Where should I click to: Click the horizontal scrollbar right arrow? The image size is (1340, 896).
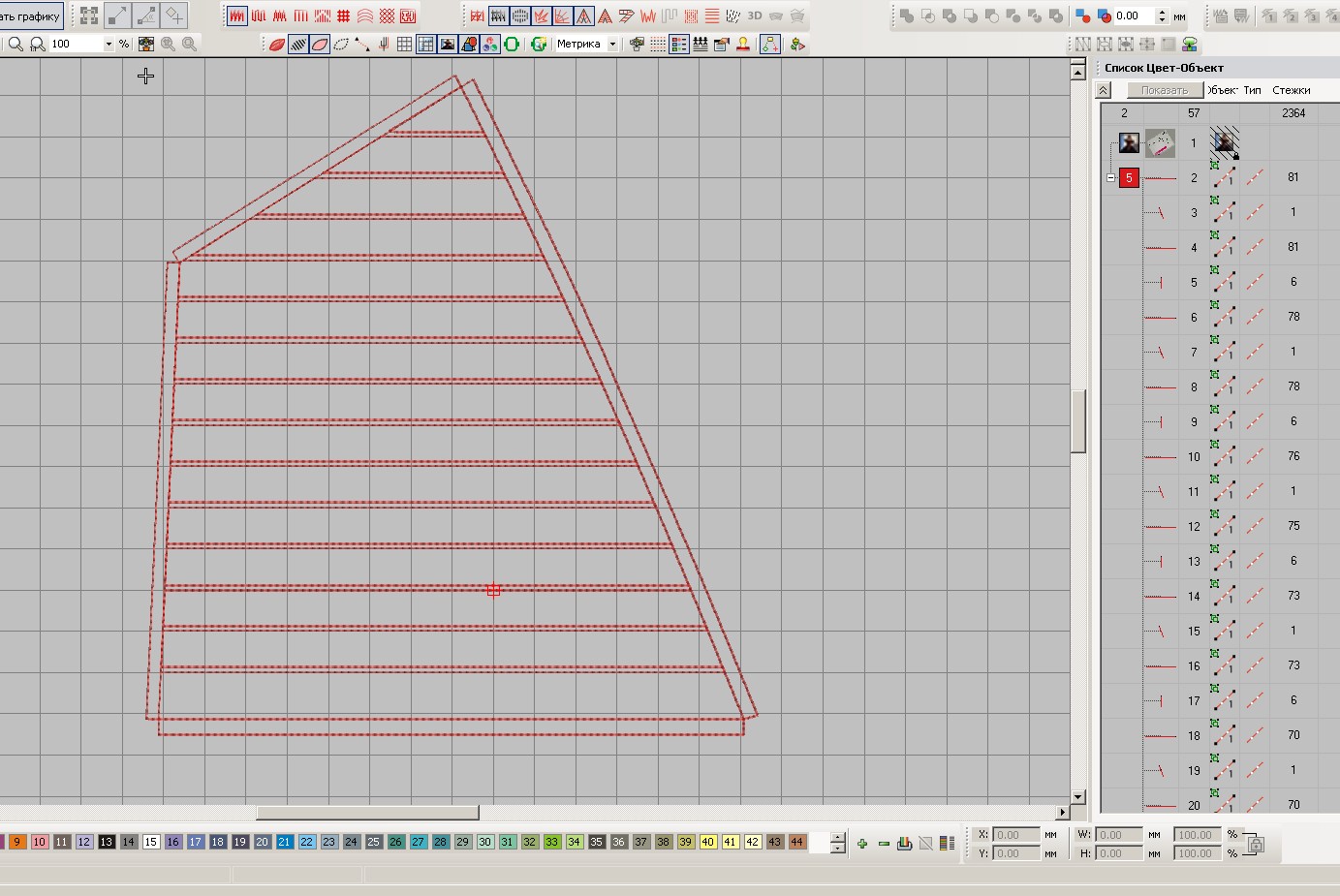[1063, 813]
